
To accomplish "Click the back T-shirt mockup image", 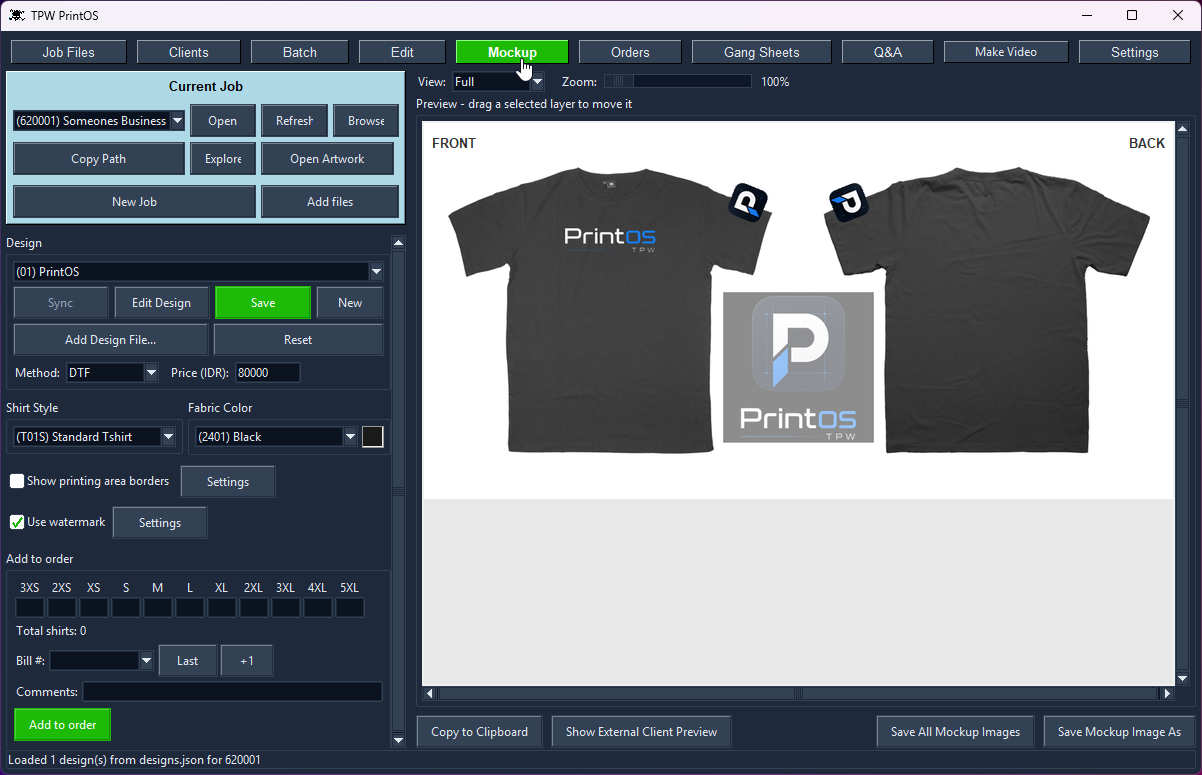I will 987,310.
